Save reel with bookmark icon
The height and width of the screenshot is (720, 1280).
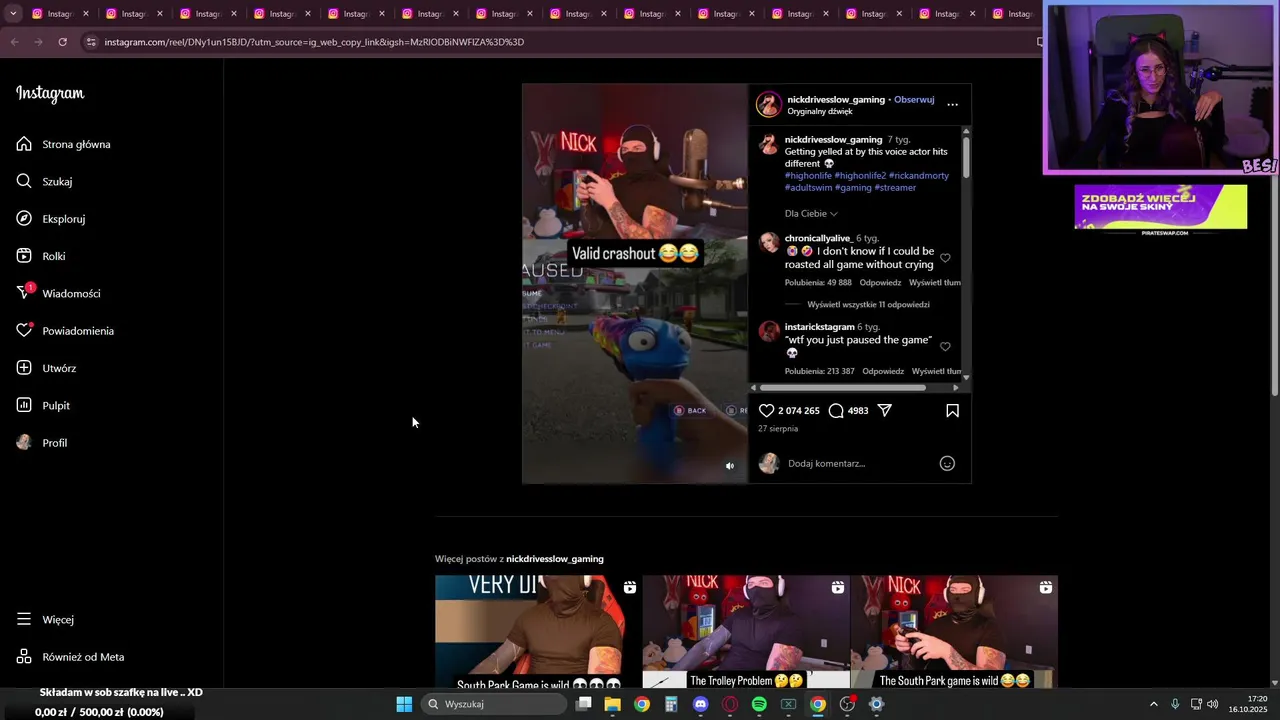pyautogui.click(x=952, y=410)
